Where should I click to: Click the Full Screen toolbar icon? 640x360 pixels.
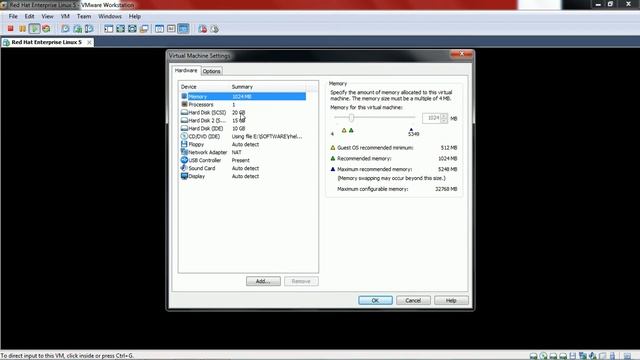point(120,29)
